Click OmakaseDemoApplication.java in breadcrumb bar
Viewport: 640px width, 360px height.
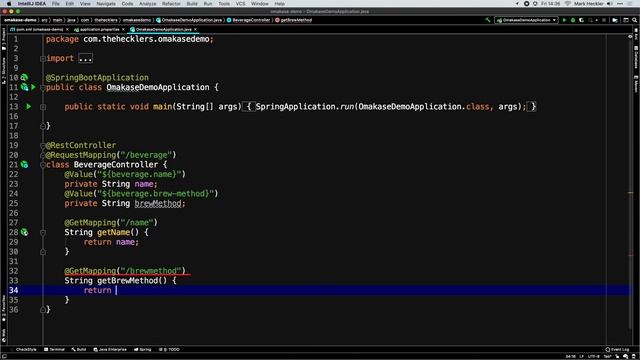(189, 20)
